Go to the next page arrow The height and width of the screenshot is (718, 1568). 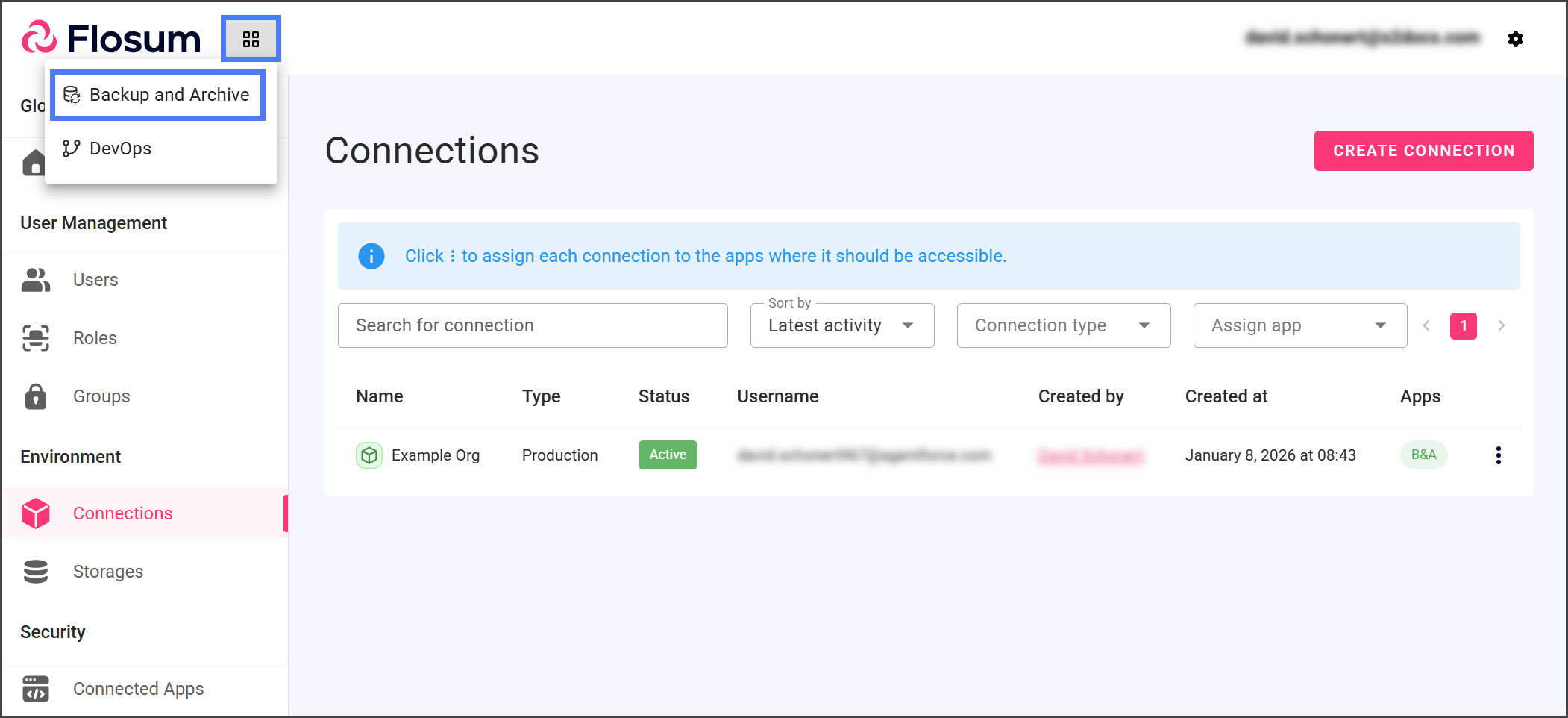1501,325
